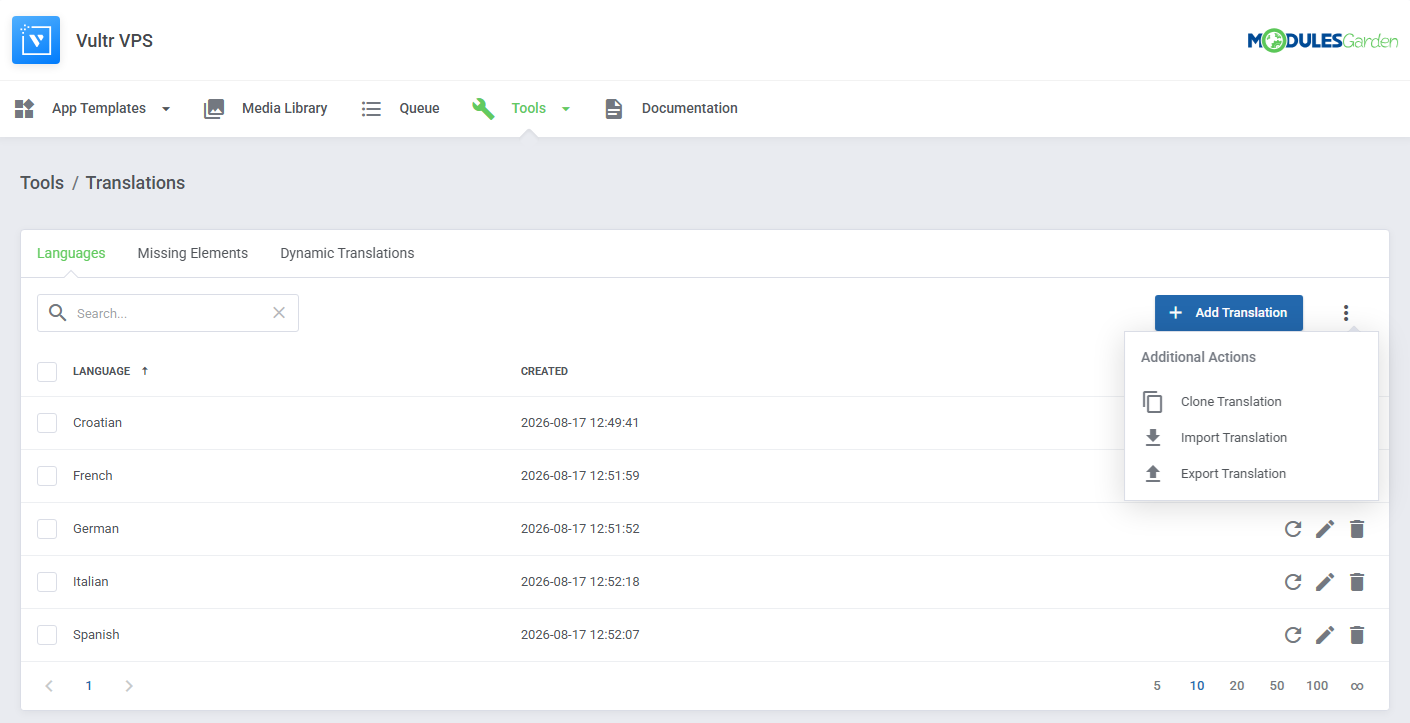The width and height of the screenshot is (1410, 723).
Task: Check the Croatian row checkbox
Action: click(x=47, y=423)
